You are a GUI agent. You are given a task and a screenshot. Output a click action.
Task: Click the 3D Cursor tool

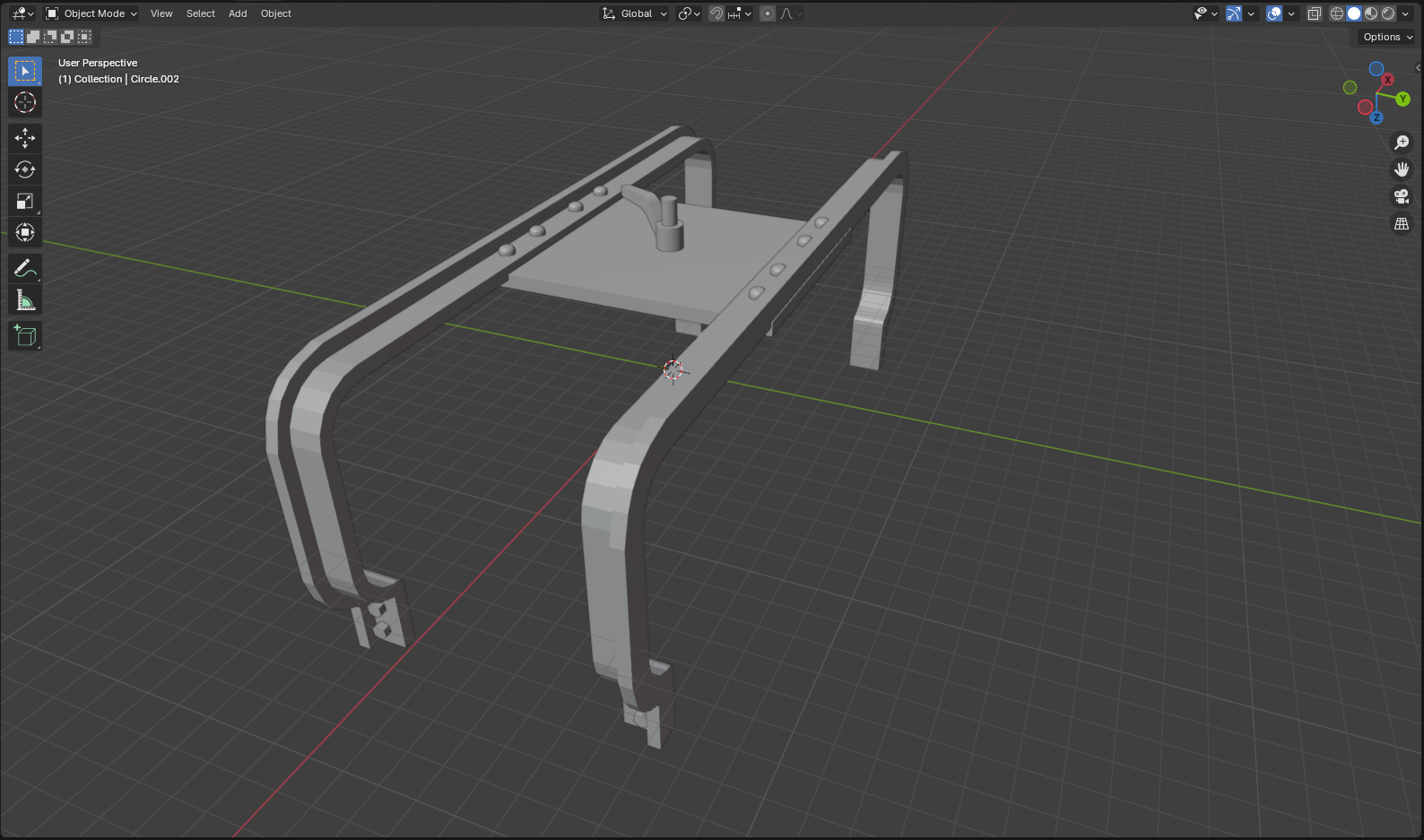pyautogui.click(x=25, y=102)
